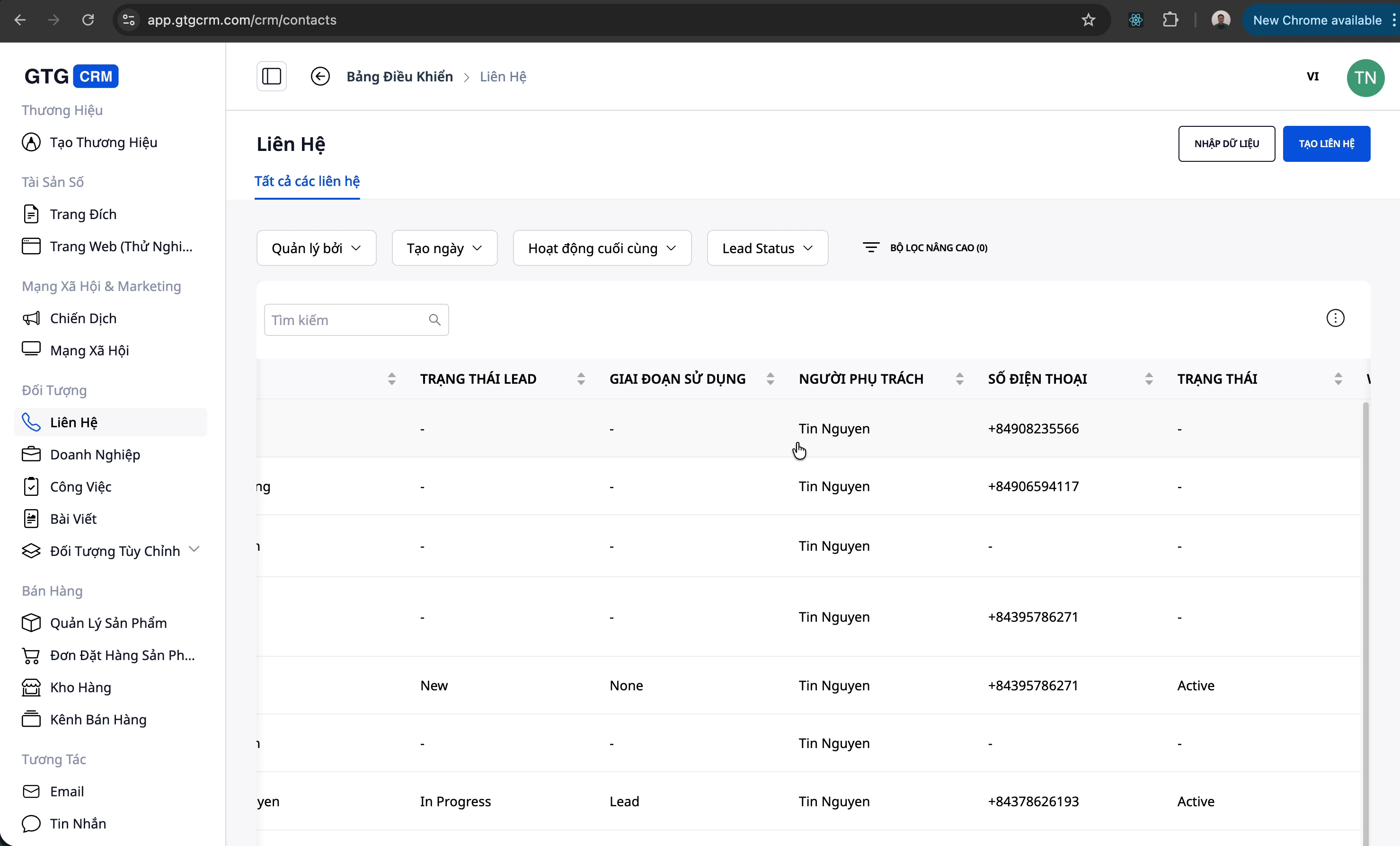Screen dimensions: 1400x846
Task: Open the Quản lý bởi dropdown
Action: [x=316, y=248]
